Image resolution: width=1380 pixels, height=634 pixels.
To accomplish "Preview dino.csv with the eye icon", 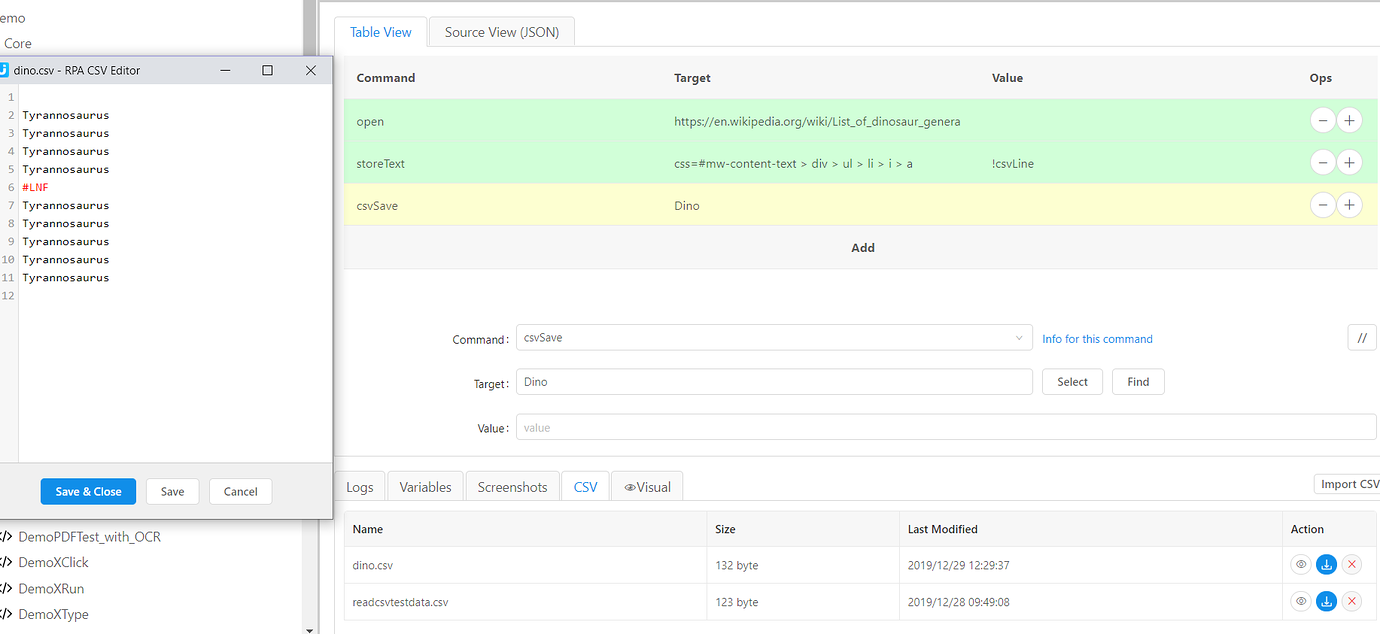I will click(1300, 564).
